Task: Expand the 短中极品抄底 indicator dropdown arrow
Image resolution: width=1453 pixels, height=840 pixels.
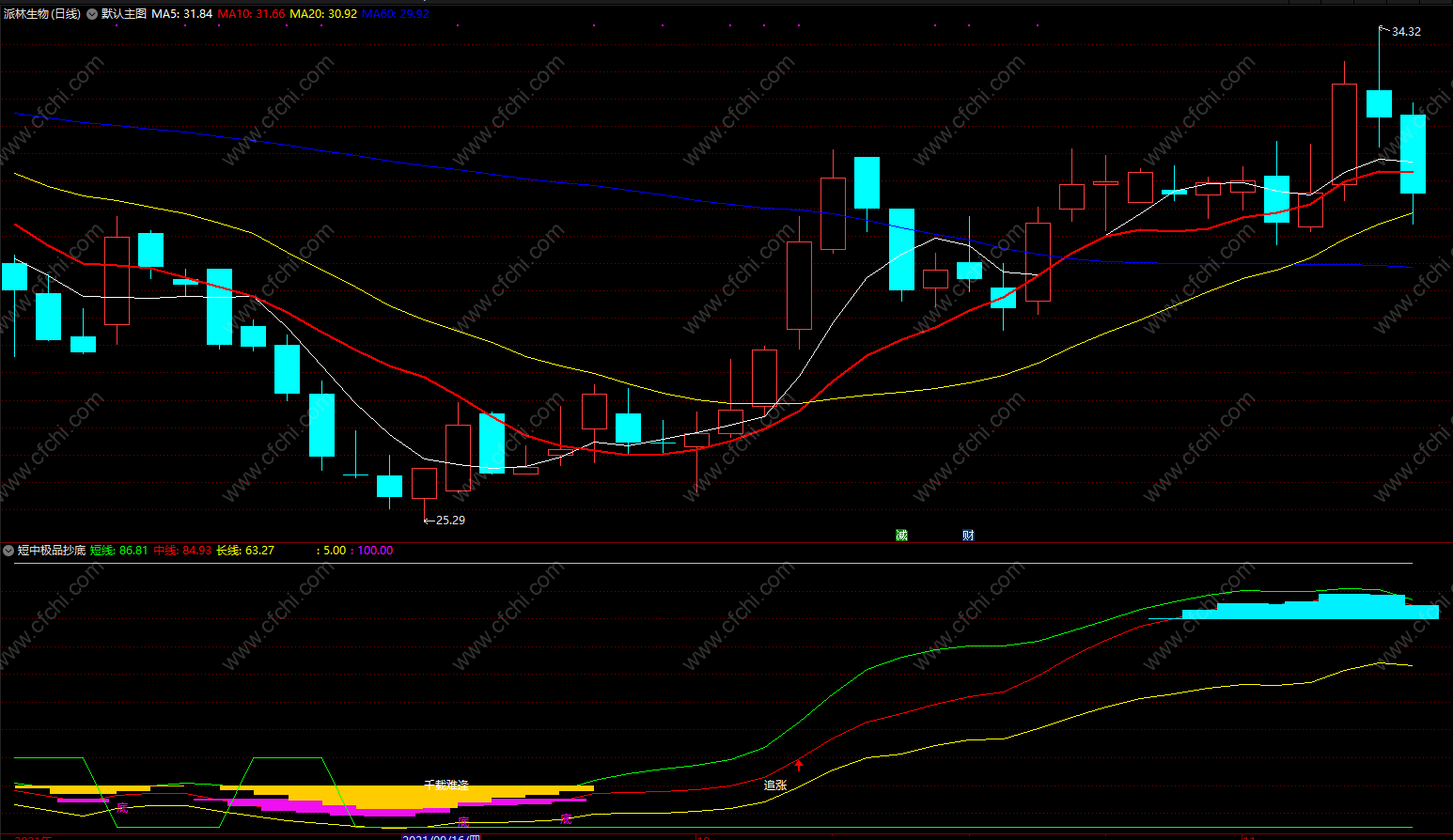Action: tap(8, 551)
